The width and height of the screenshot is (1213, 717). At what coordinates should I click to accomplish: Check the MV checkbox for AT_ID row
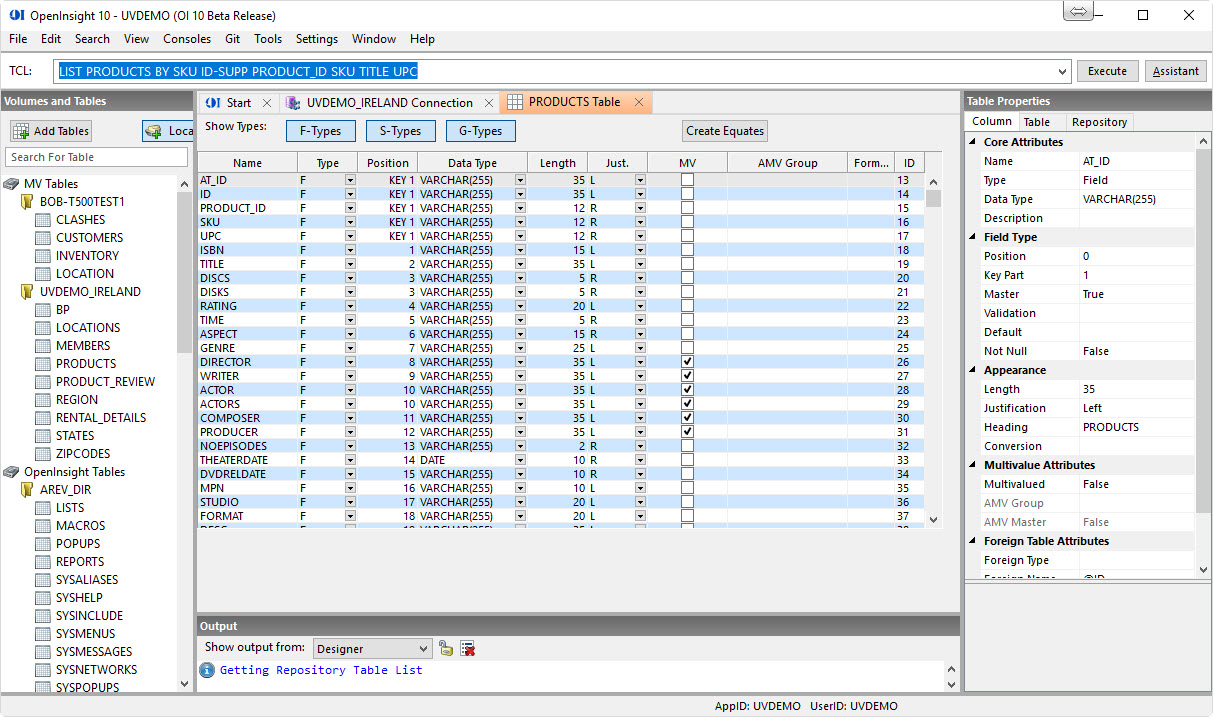click(687, 180)
